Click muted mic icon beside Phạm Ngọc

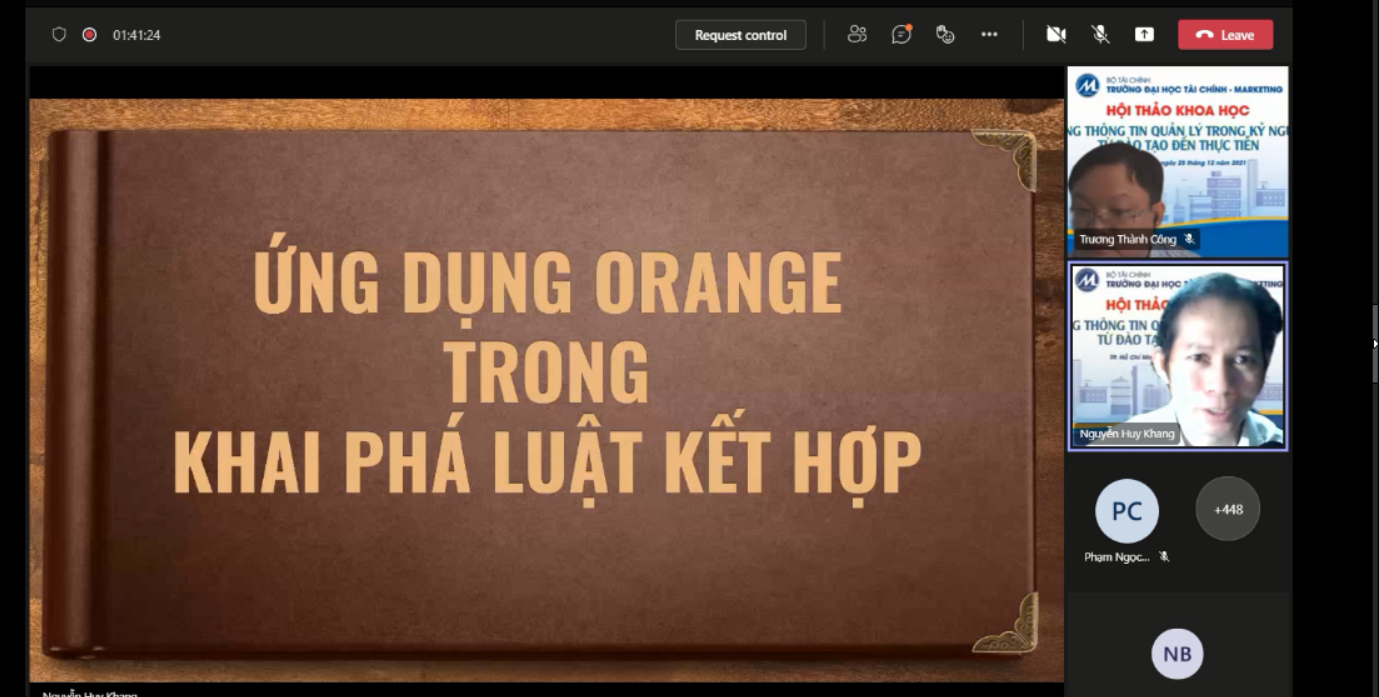click(1164, 557)
